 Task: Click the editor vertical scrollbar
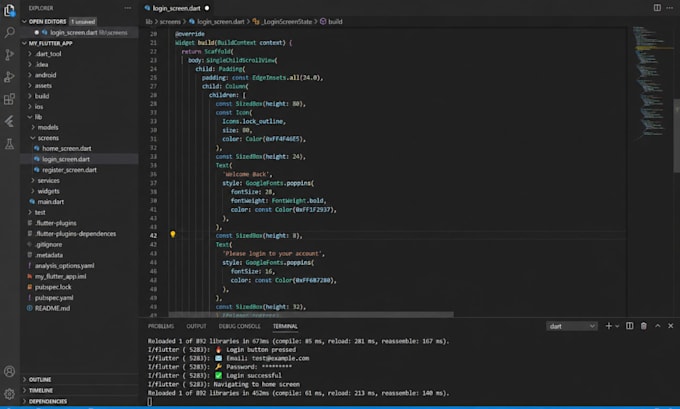click(676, 136)
